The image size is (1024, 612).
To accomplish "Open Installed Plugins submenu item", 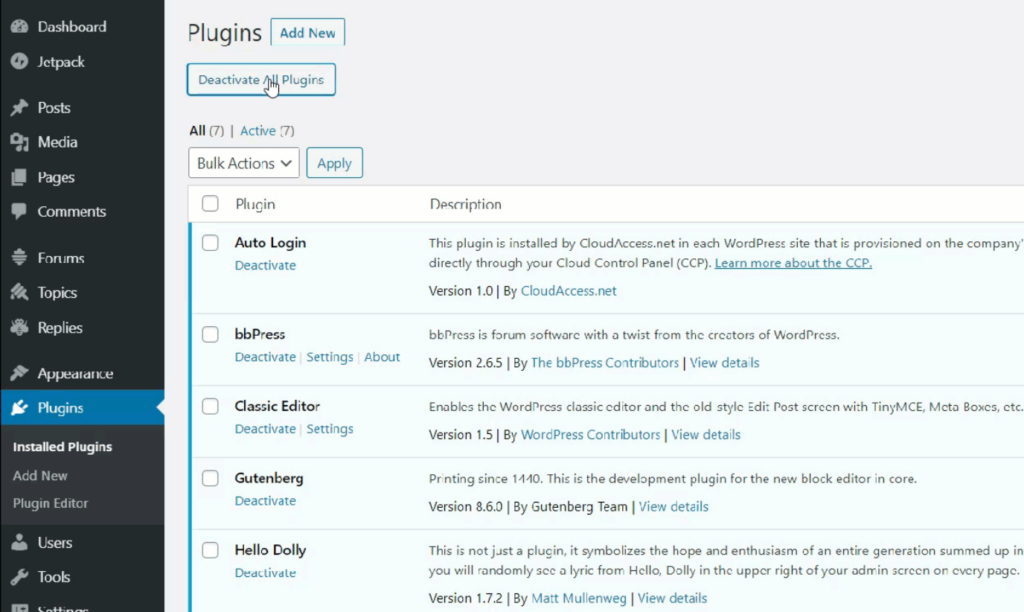I will 62,447.
